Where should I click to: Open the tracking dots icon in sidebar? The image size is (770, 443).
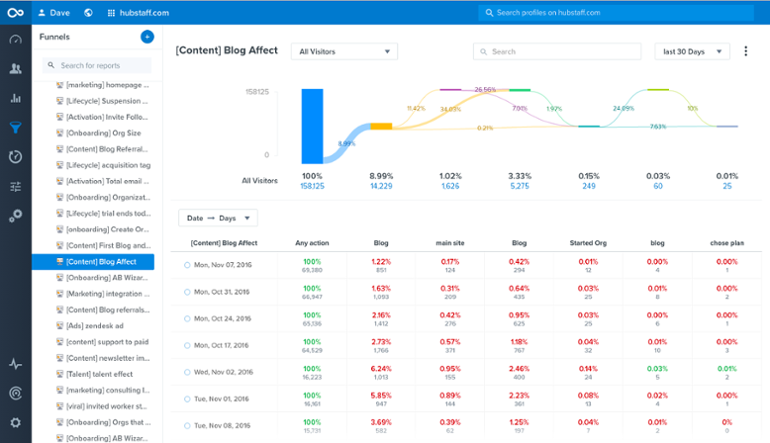click(16, 216)
